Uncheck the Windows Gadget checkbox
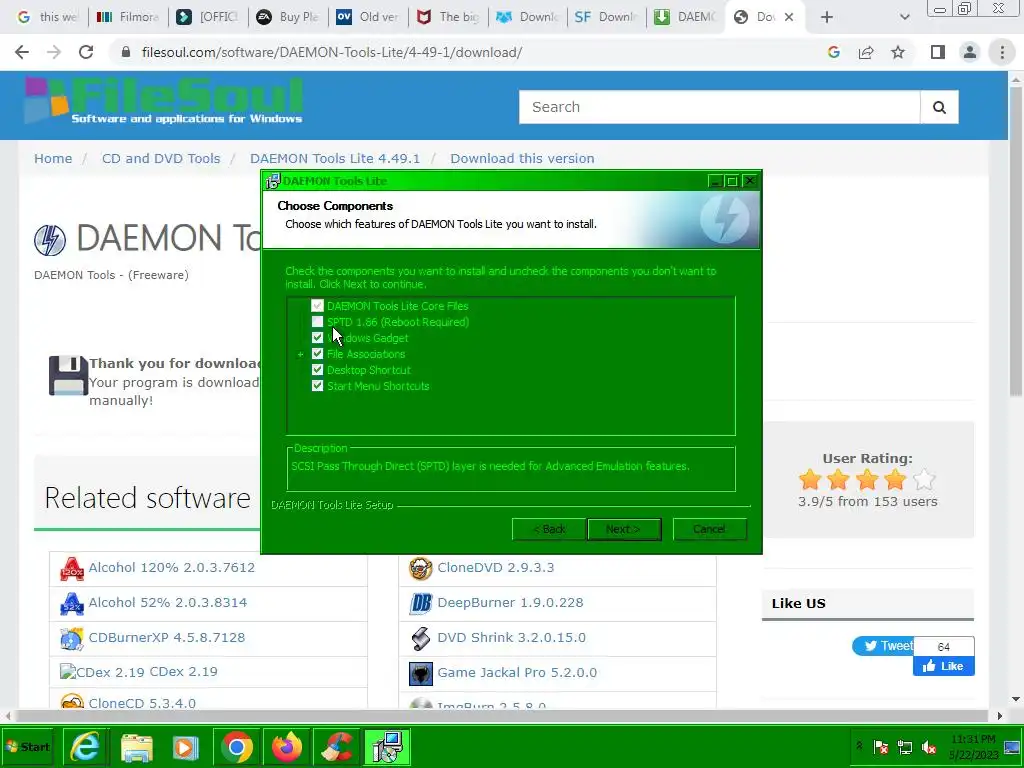Image resolution: width=1024 pixels, height=768 pixels. (x=317, y=338)
